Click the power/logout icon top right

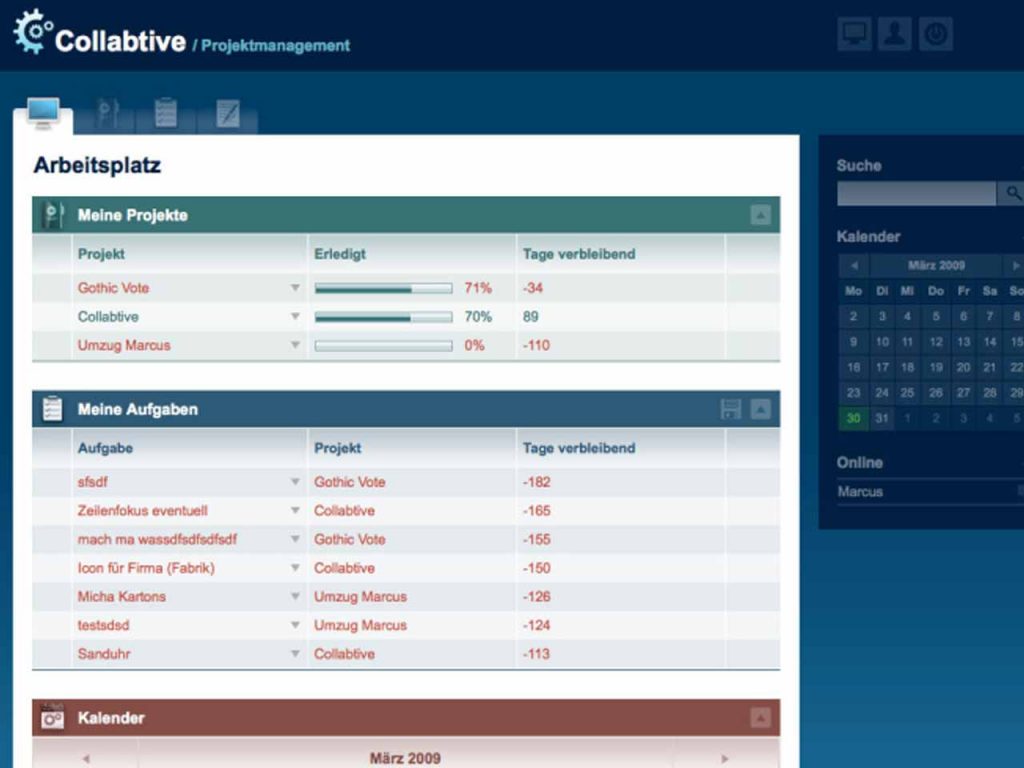(x=935, y=33)
